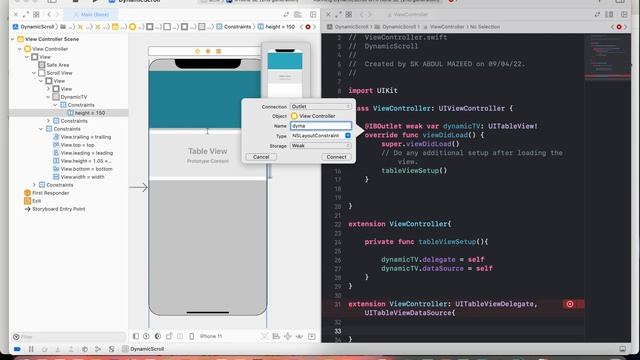
Task: Open Add New Constraints menu
Action: tap(288, 336)
